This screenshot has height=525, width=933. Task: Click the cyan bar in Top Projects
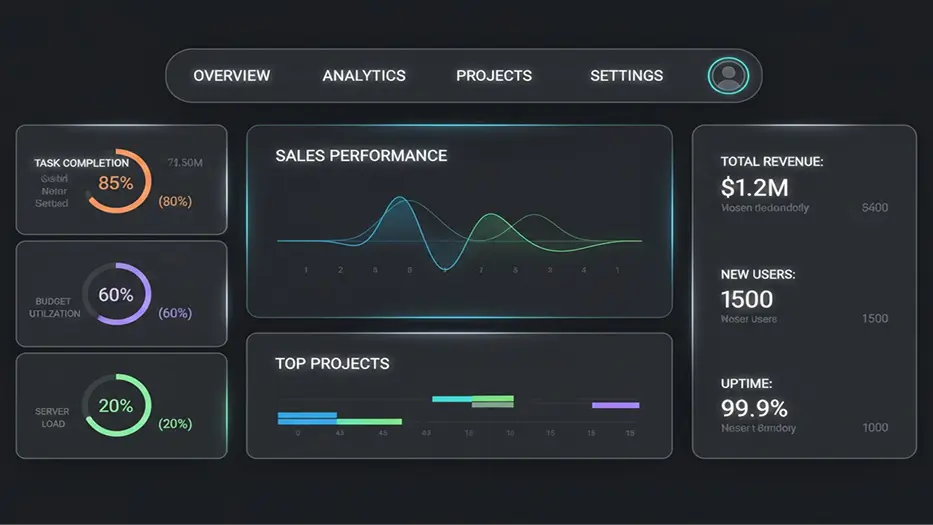click(x=452, y=399)
